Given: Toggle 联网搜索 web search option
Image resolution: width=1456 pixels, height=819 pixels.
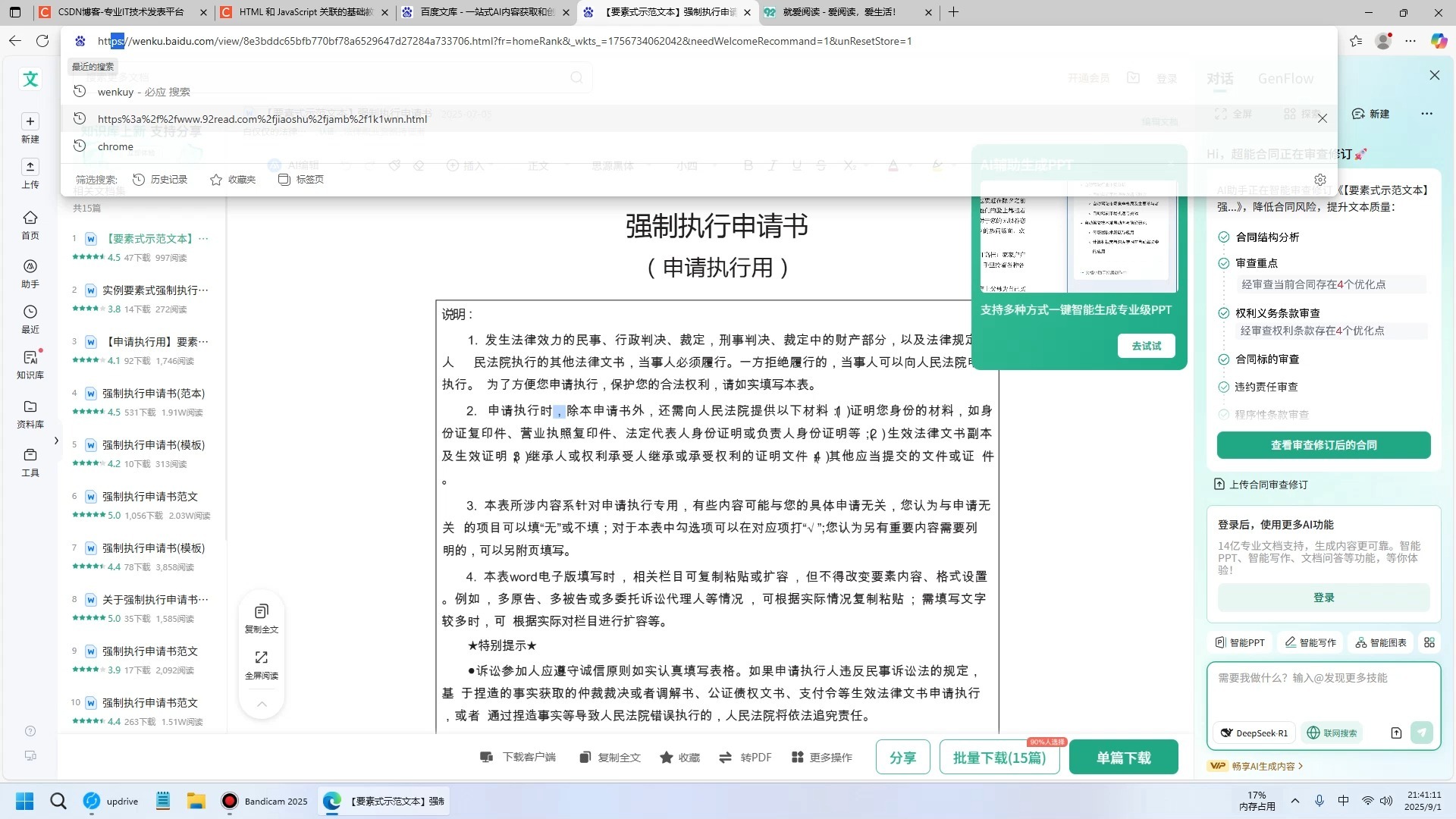Looking at the screenshot, I should [1332, 733].
